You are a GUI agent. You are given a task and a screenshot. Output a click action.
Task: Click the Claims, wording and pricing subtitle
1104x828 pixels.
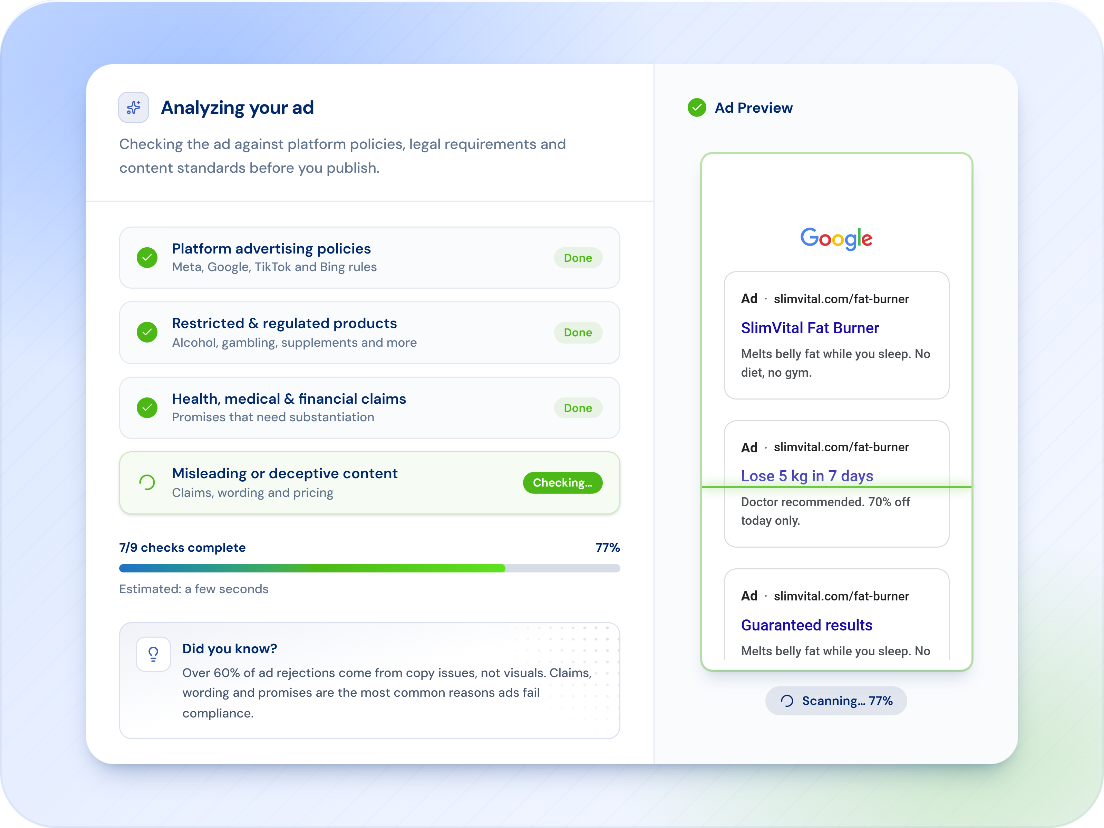(x=253, y=493)
